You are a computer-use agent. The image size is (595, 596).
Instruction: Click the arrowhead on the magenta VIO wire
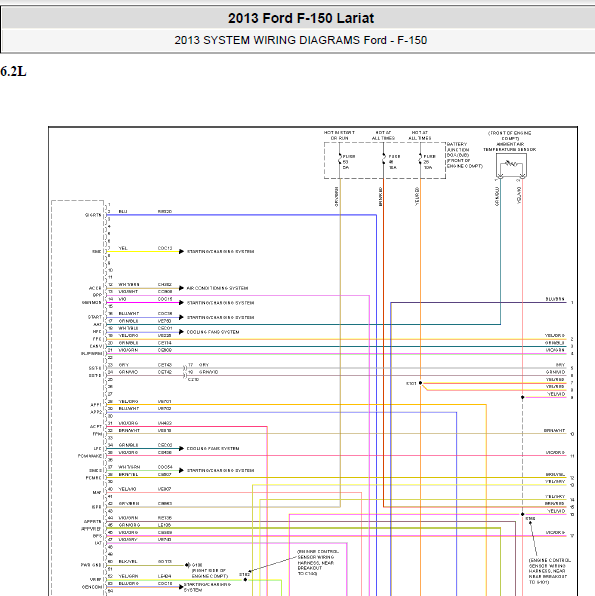(181, 303)
